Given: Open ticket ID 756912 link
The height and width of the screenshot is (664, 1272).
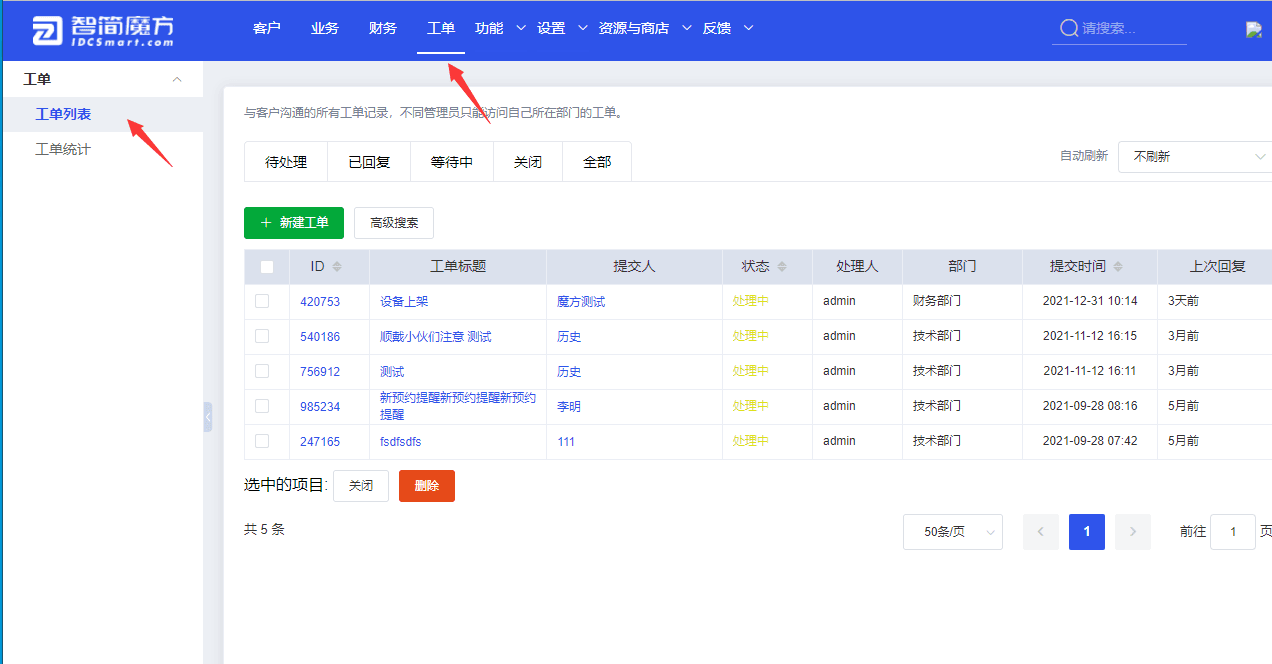Looking at the screenshot, I should click(x=320, y=372).
